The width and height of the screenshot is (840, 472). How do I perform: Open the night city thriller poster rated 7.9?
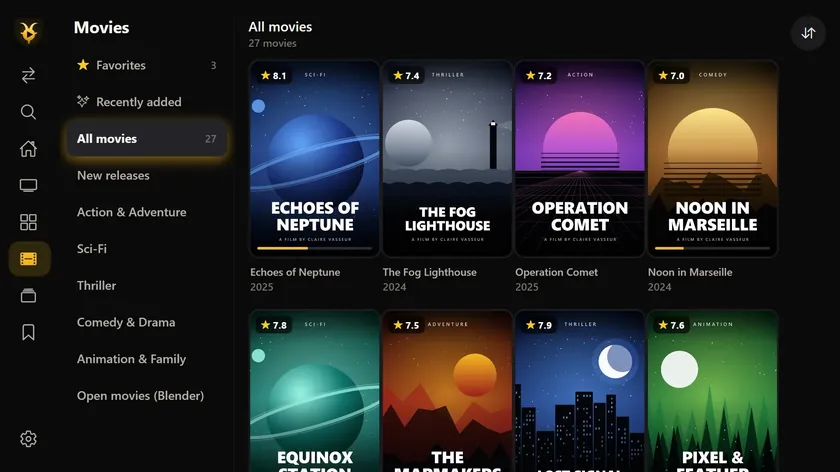[580, 392]
